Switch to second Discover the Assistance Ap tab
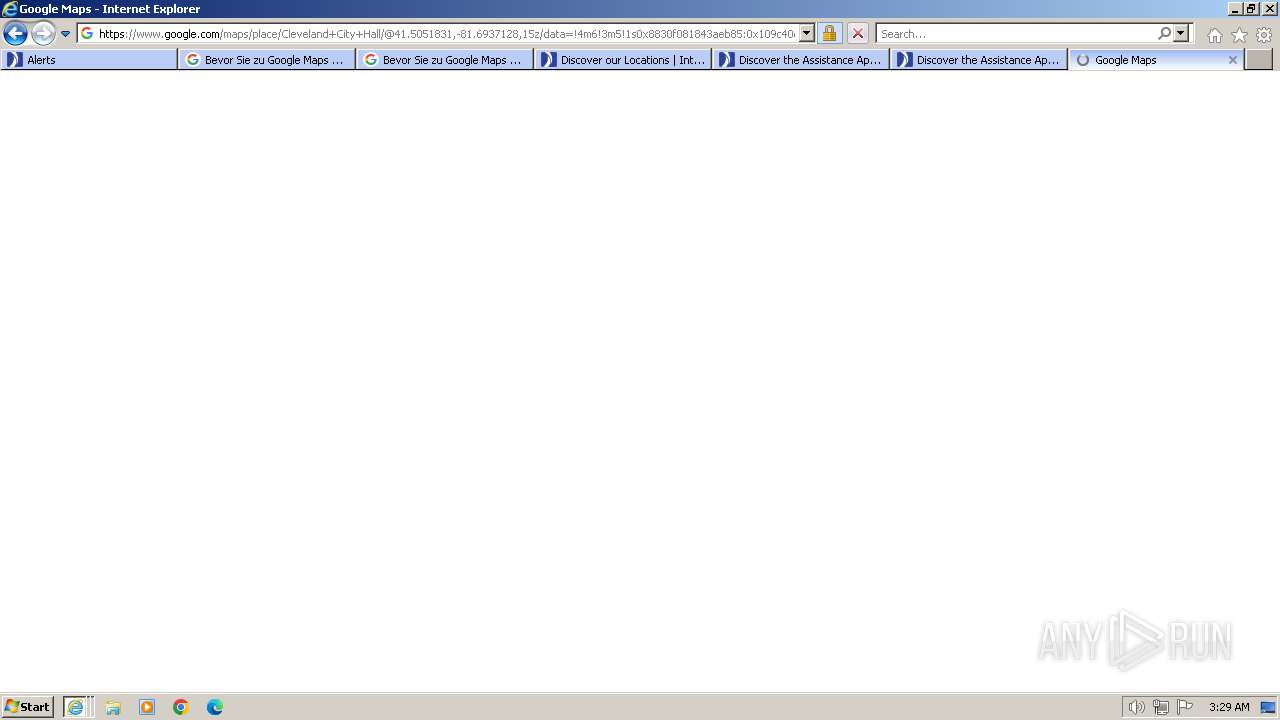The width and height of the screenshot is (1280, 720). click(x=979, y=60)
